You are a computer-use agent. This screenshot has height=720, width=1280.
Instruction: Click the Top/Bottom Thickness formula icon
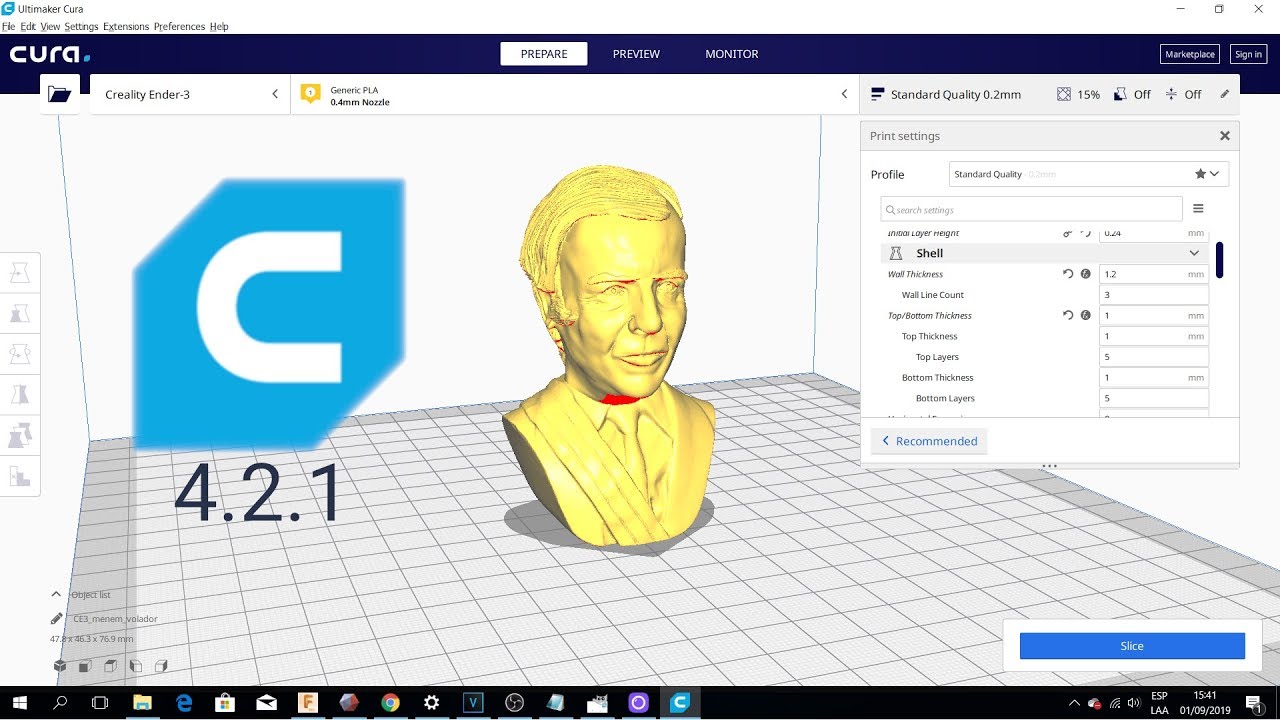(1086, 315)
